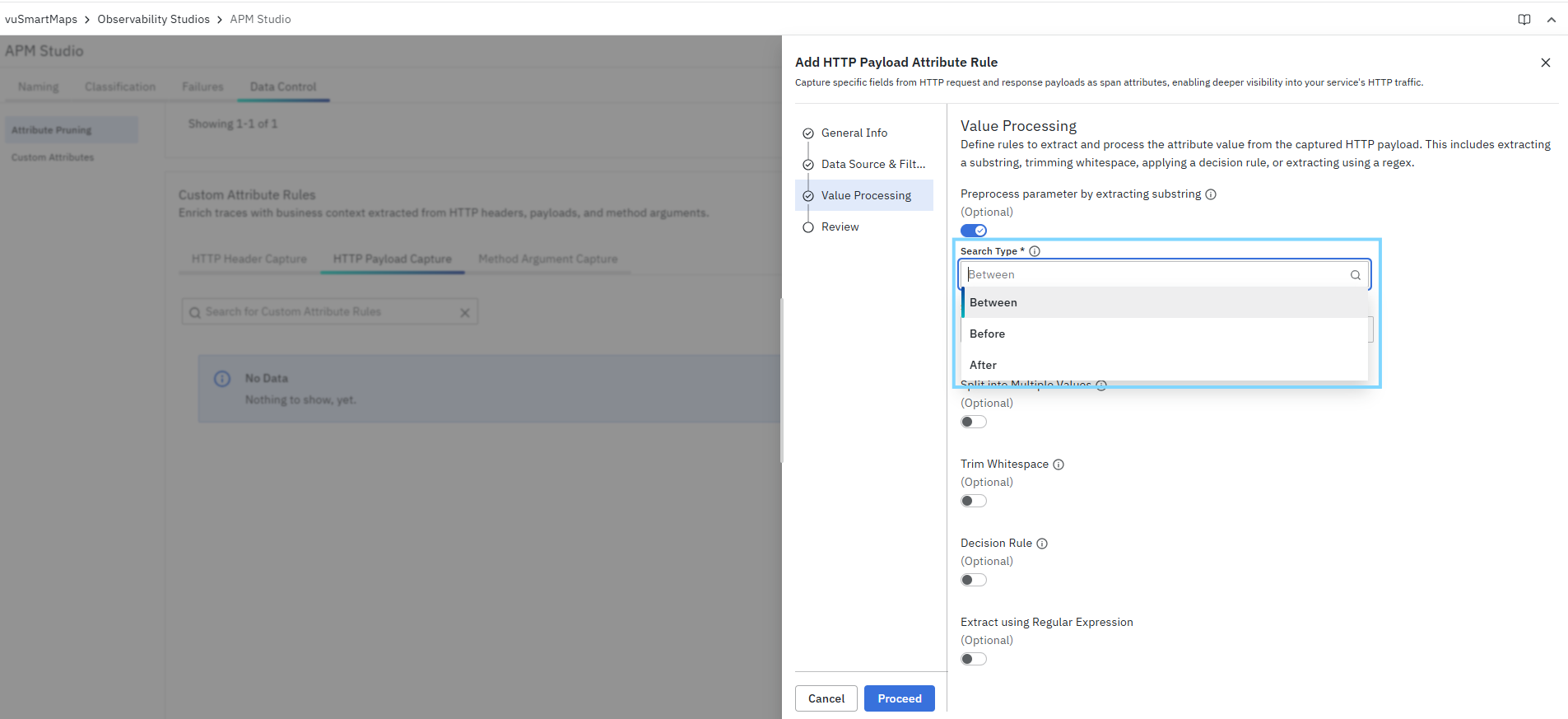This screenshot has height=719, width=1568.
Task: Select the Data Control tab
Action: (x=283, y=87)
